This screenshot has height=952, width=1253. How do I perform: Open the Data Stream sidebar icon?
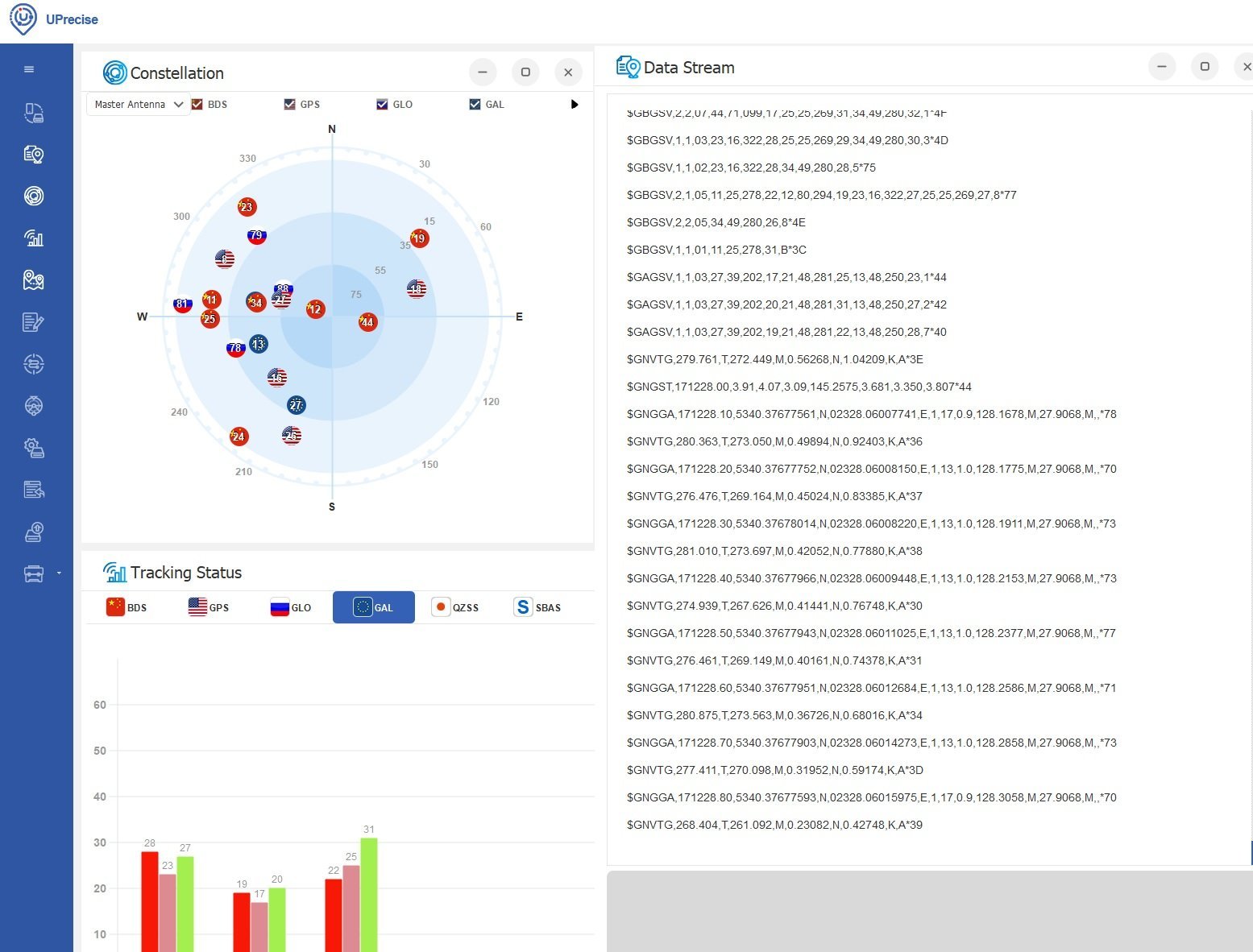pyautogui.click(x=33, y=155)
